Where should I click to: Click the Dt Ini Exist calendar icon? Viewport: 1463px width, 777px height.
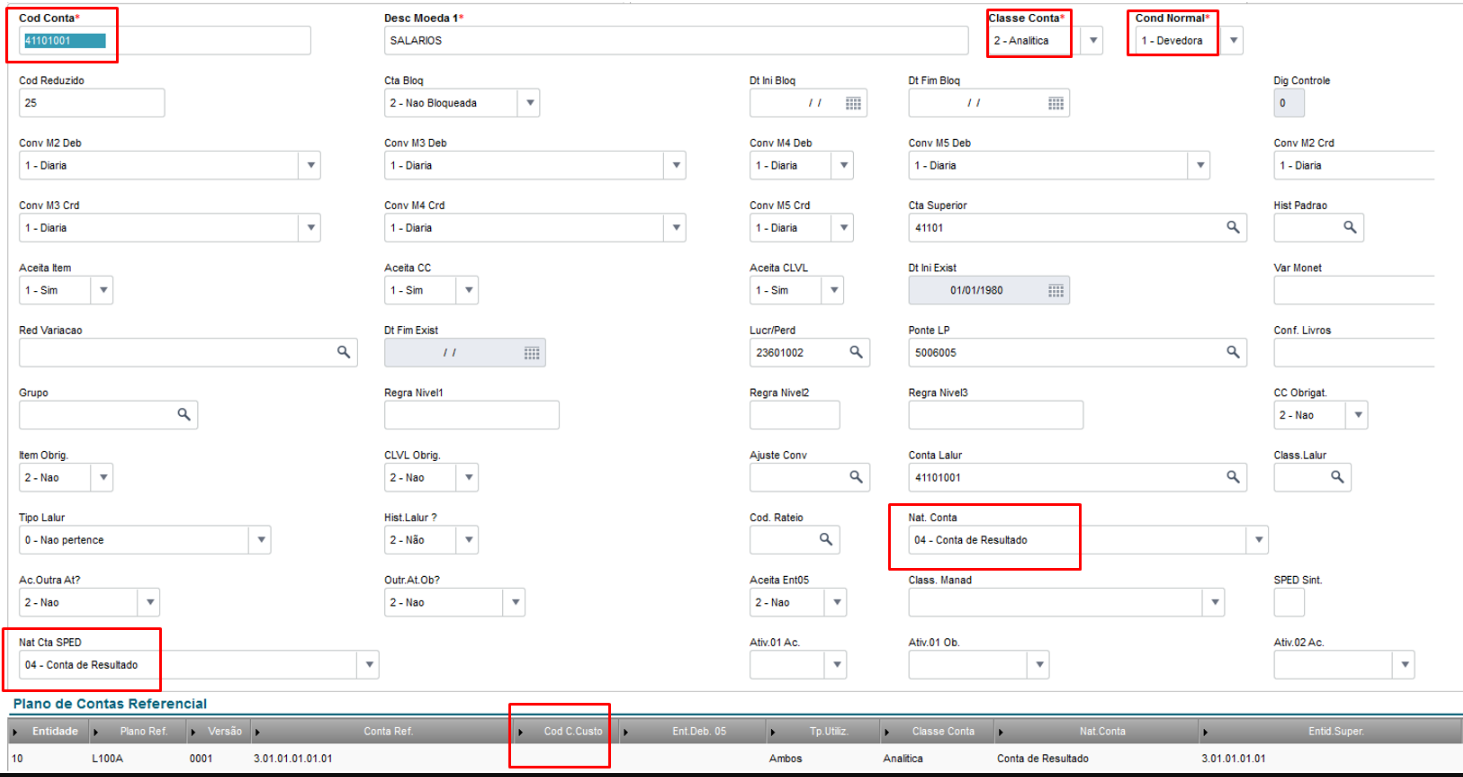tap(1056, 290)
